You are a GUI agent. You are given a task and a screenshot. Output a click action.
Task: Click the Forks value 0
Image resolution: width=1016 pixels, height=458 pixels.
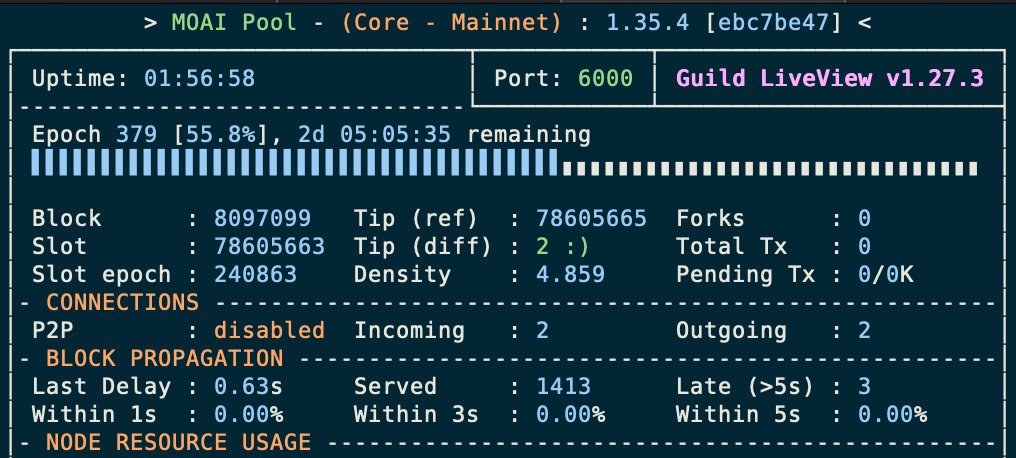[x=864, y=218]
